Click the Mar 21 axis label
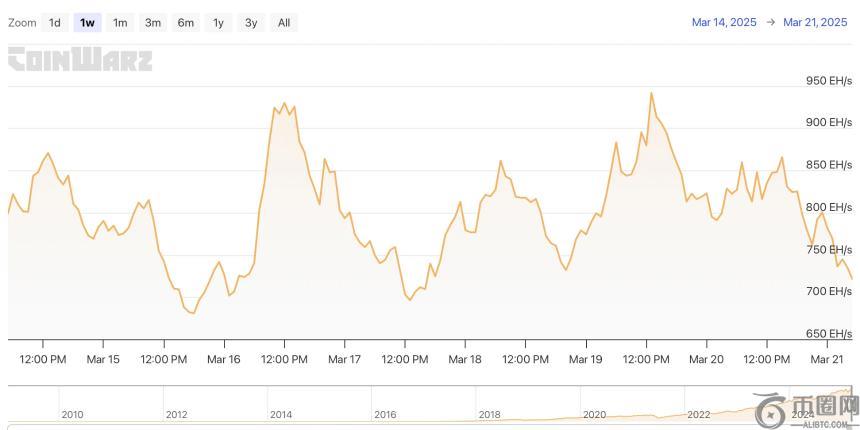Viewport: 860px width, 430px height. (827, 359)
